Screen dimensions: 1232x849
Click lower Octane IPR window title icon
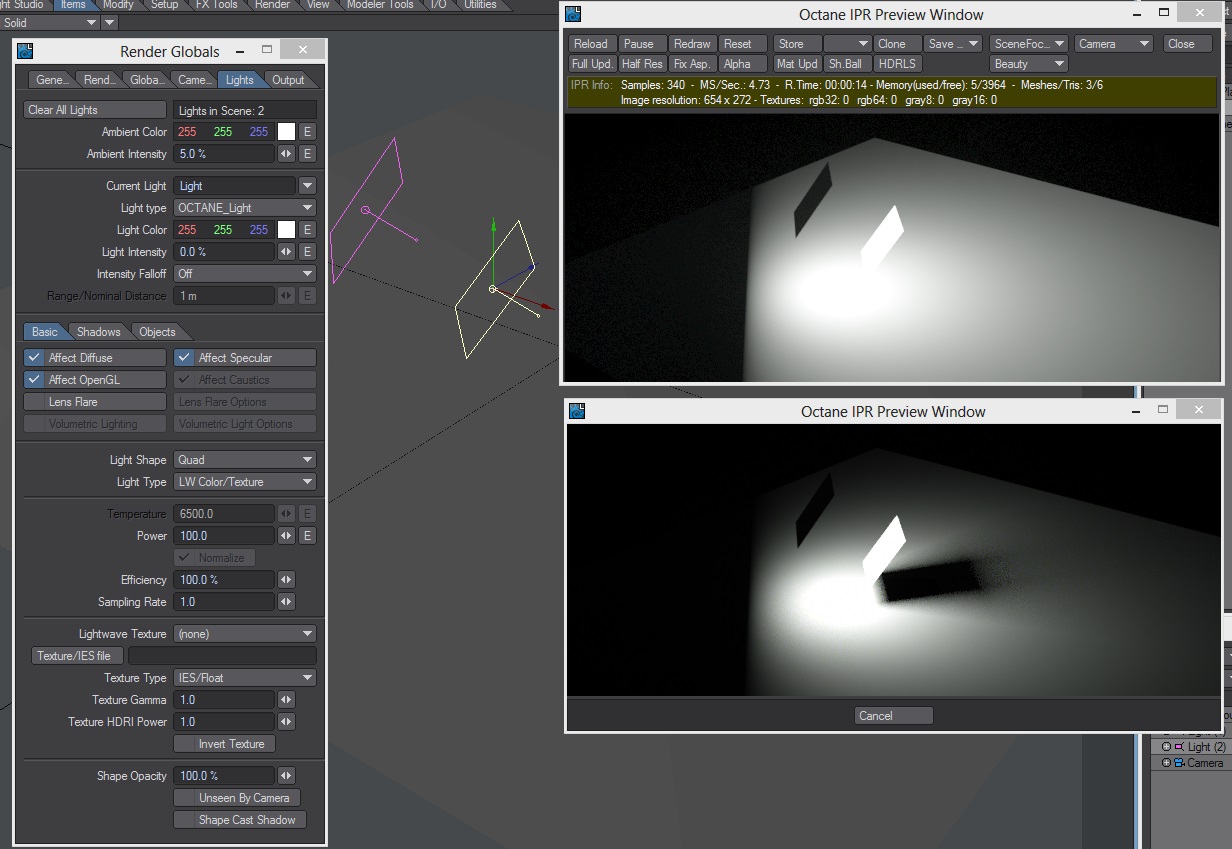coord(576,411)
